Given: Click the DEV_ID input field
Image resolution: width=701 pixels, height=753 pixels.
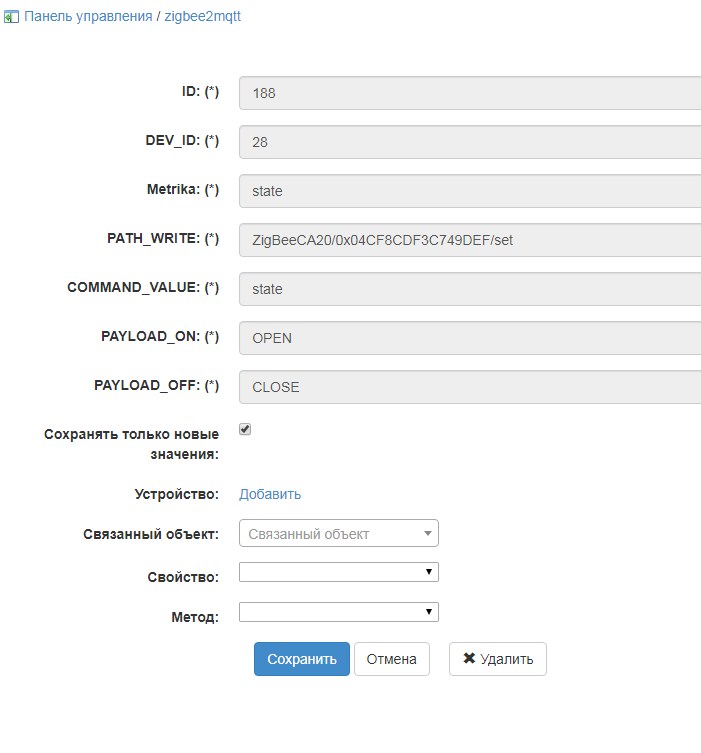Looking at the screenshot, I should pos(470,142).
